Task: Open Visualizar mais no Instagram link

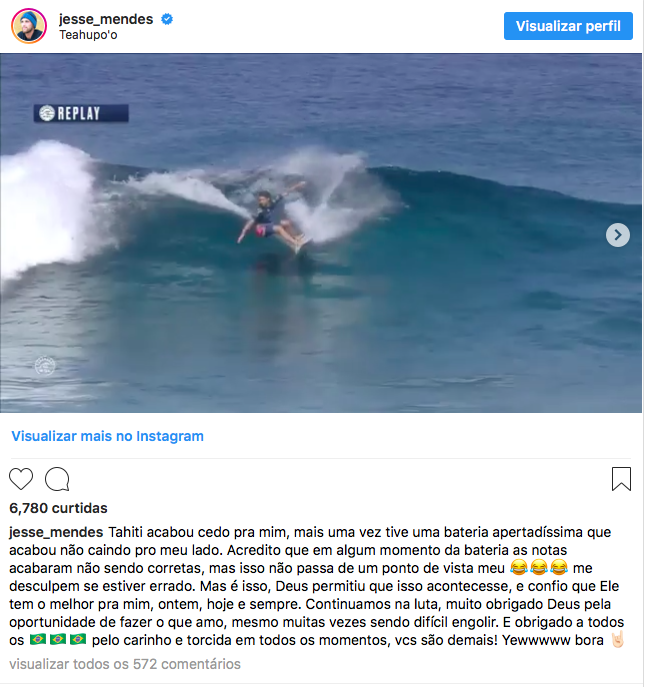Action: click(107, 436)
